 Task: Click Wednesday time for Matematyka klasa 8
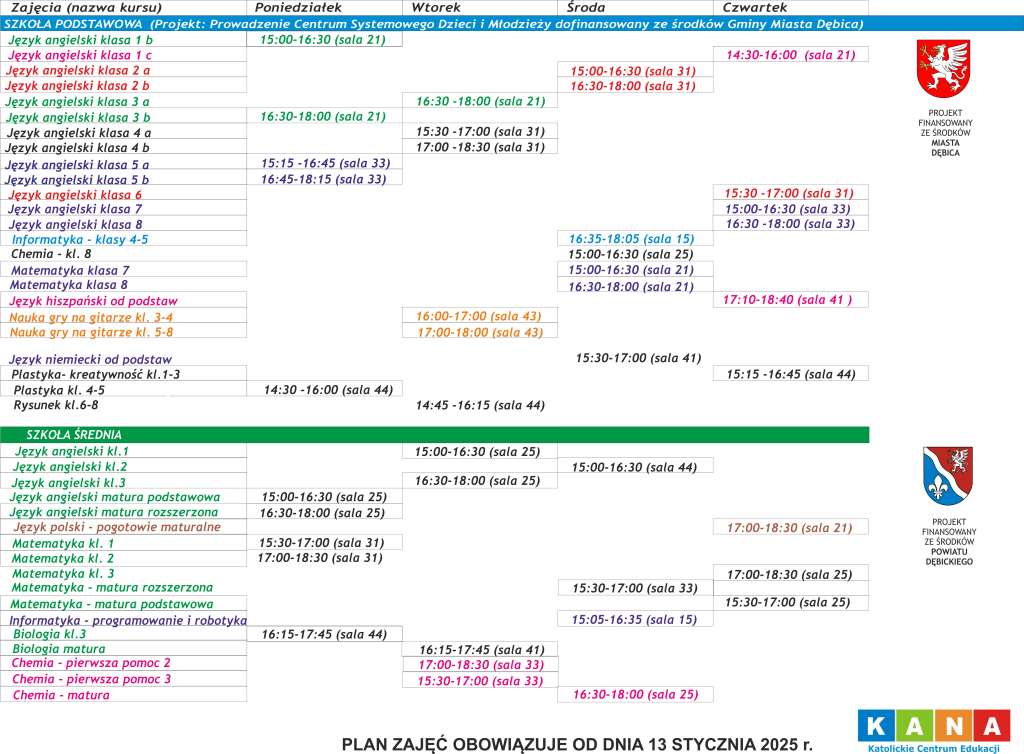pos(631,287)
